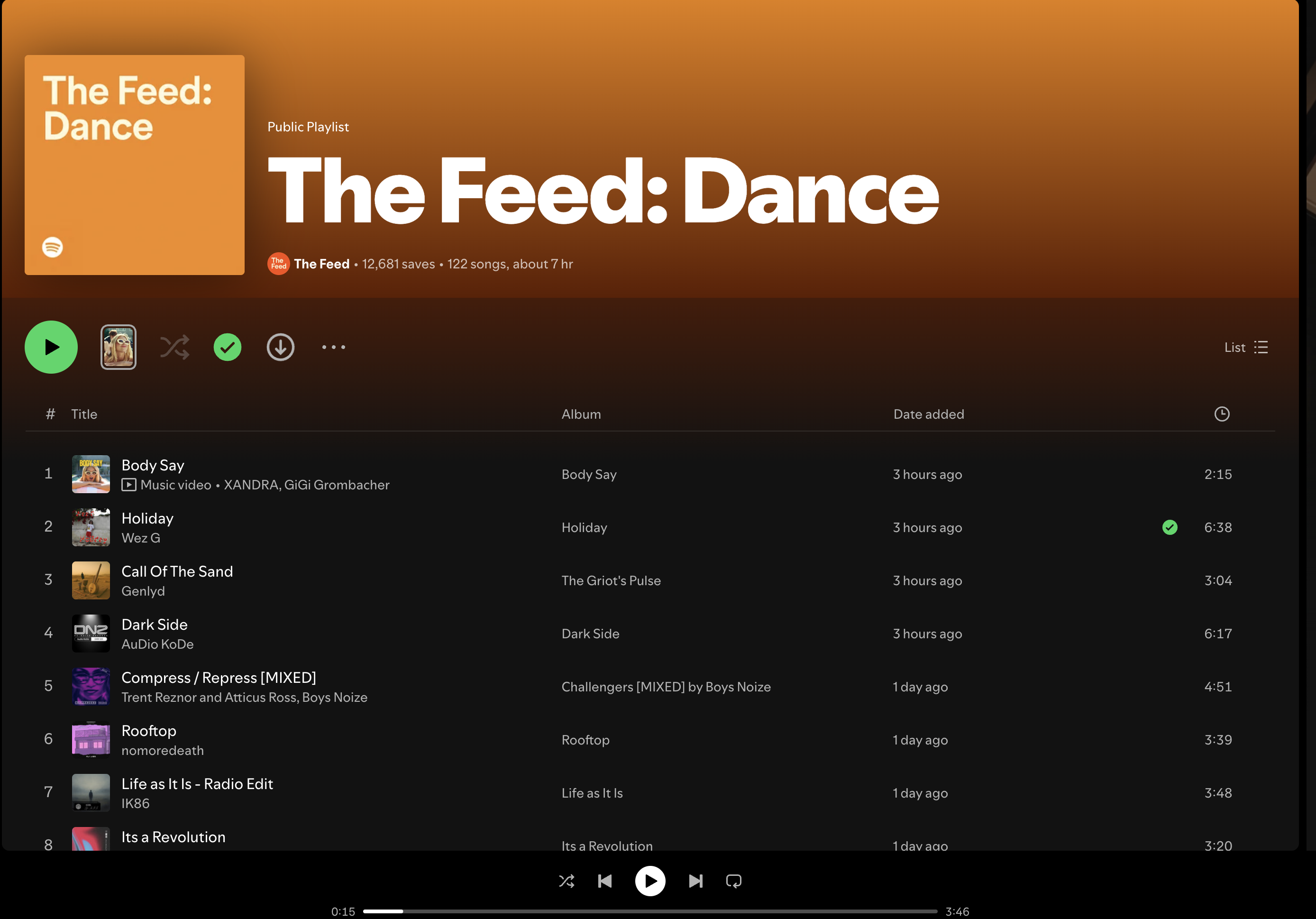Image resolution: width=1316 pixels, height=919 pixels.
Task: Skip to next track in player bar
Action: 695,881
